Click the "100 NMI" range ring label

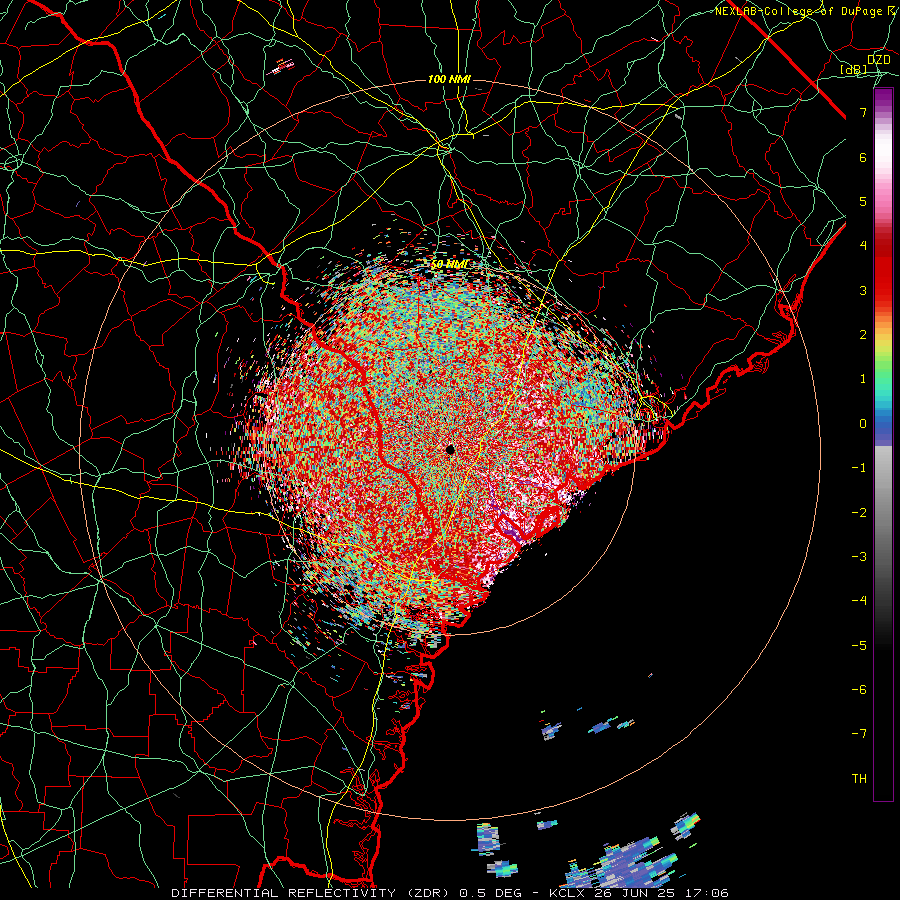449,79
